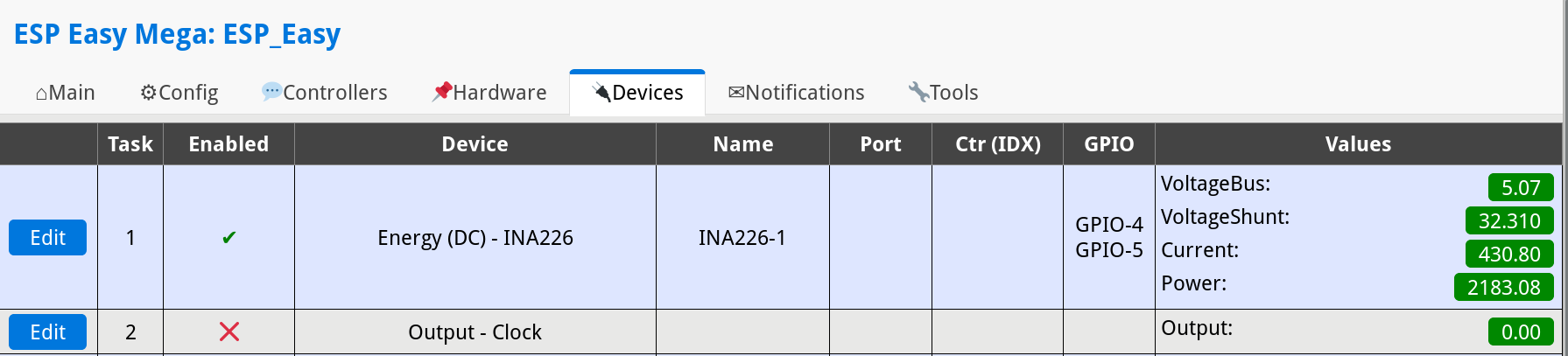The image size is (1568, 356).
Task: Click the Output value 0.00 badge
Action: point(1521,332)
